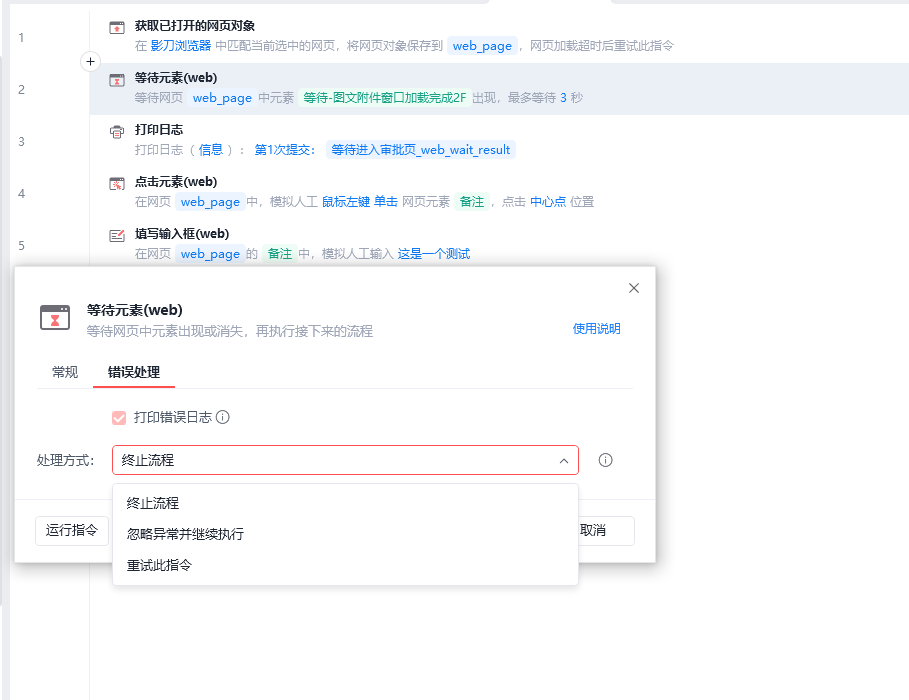Click line number 4 in gutter
The height and width of the screenshot is (700, 909).
(x=21, y=194)
